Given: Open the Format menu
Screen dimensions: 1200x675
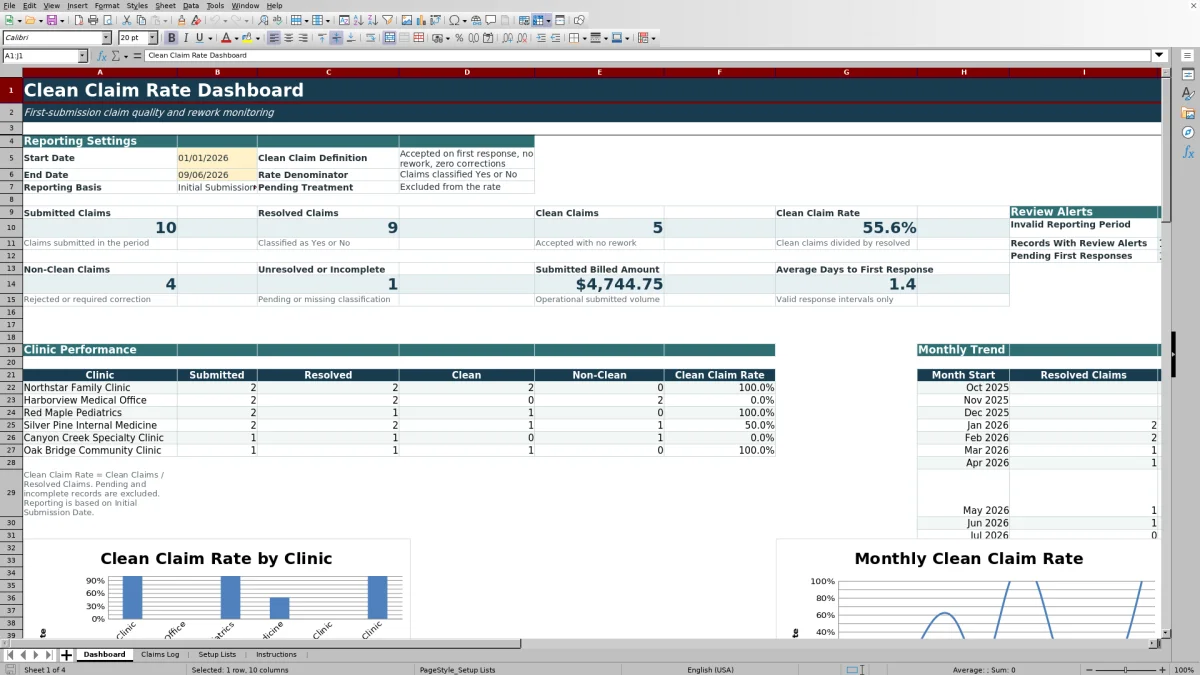Looking at the screenshot, I should [x=107, y=6].
